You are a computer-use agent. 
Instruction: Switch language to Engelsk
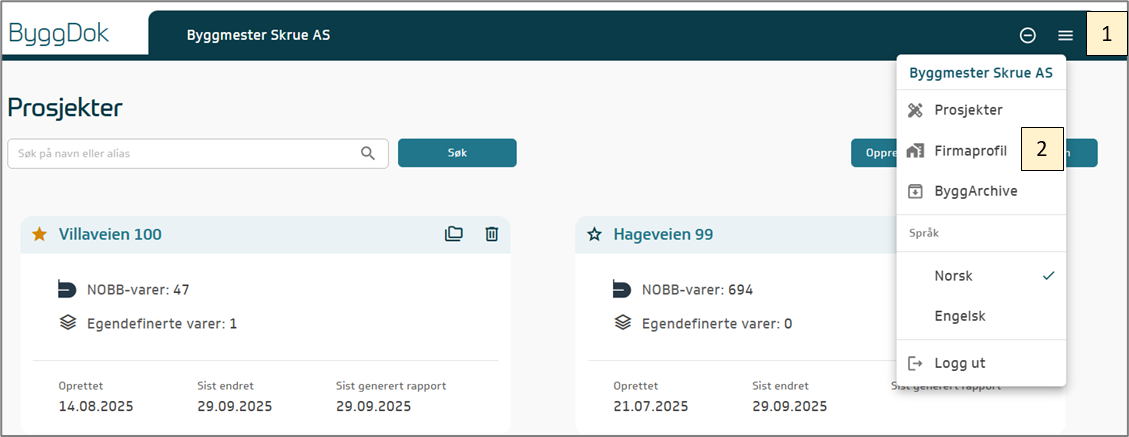[x=959, y=316]
